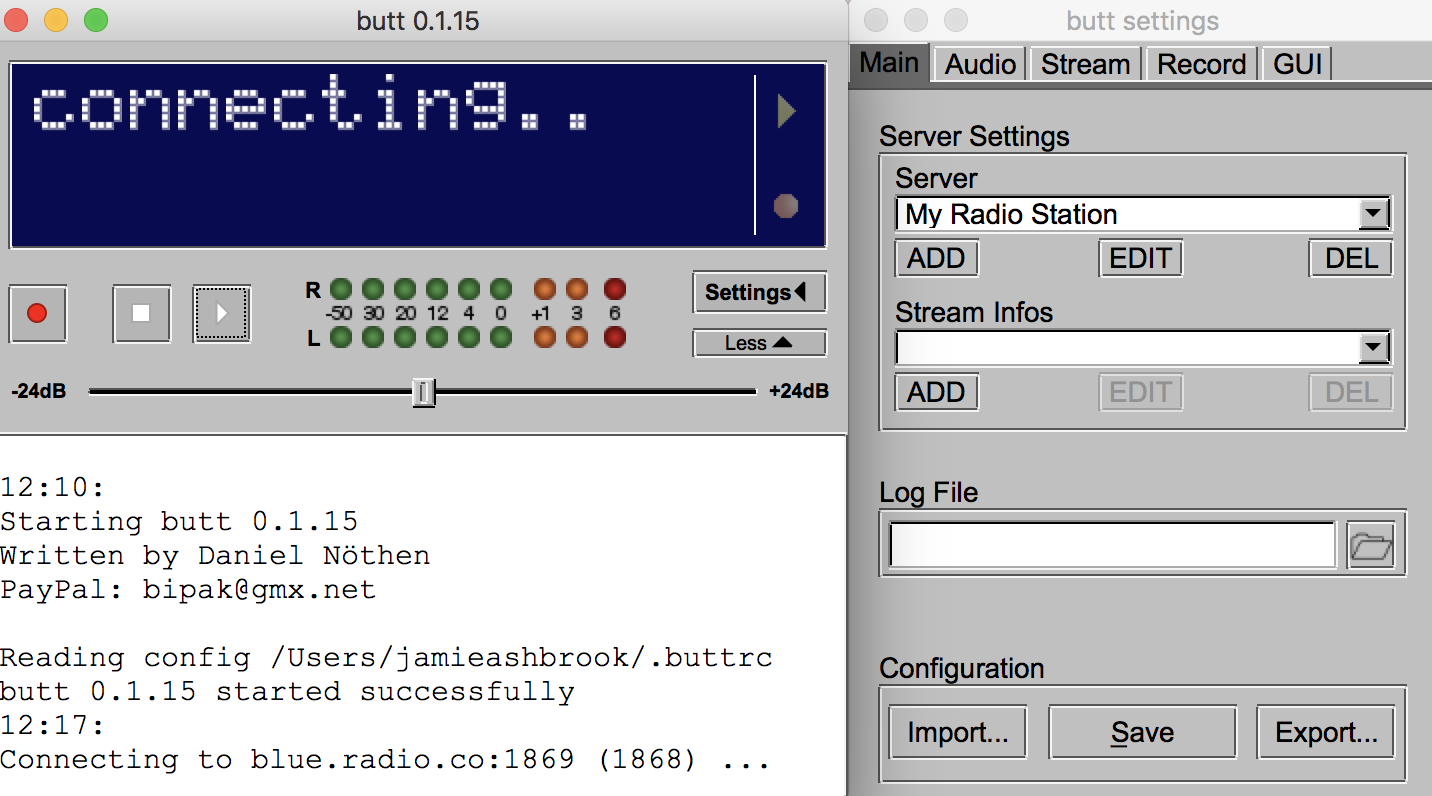Click the 'Reading config' log line
The image size is (1432, 796).
[386, 658]
